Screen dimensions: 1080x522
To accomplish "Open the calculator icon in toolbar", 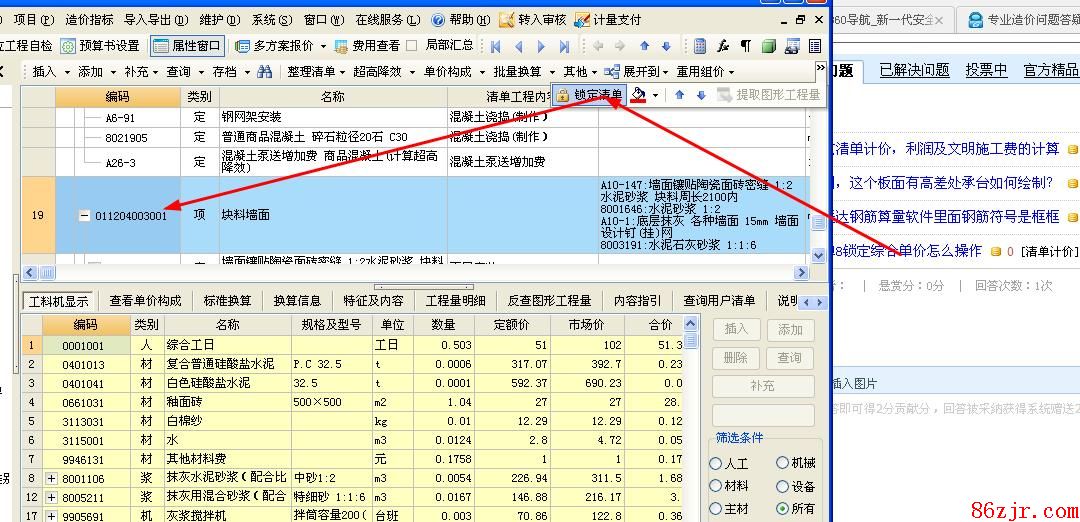I will (x=699, y=45).
